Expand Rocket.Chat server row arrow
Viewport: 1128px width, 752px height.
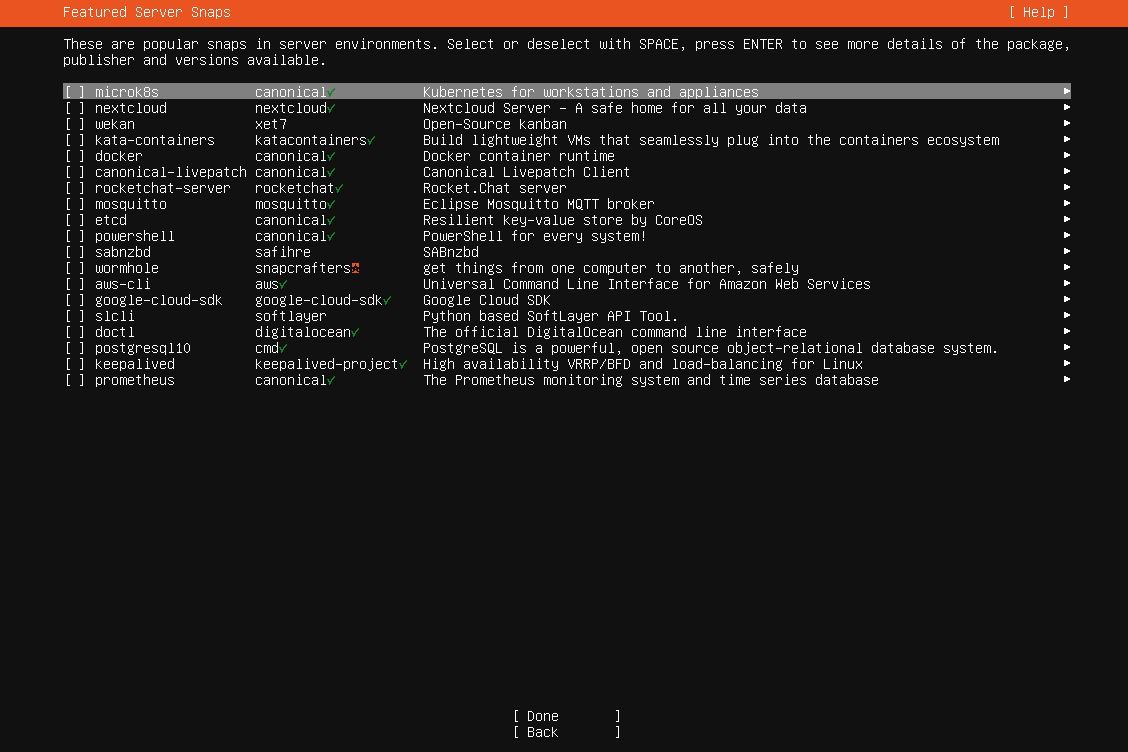tap(1067, 187)
